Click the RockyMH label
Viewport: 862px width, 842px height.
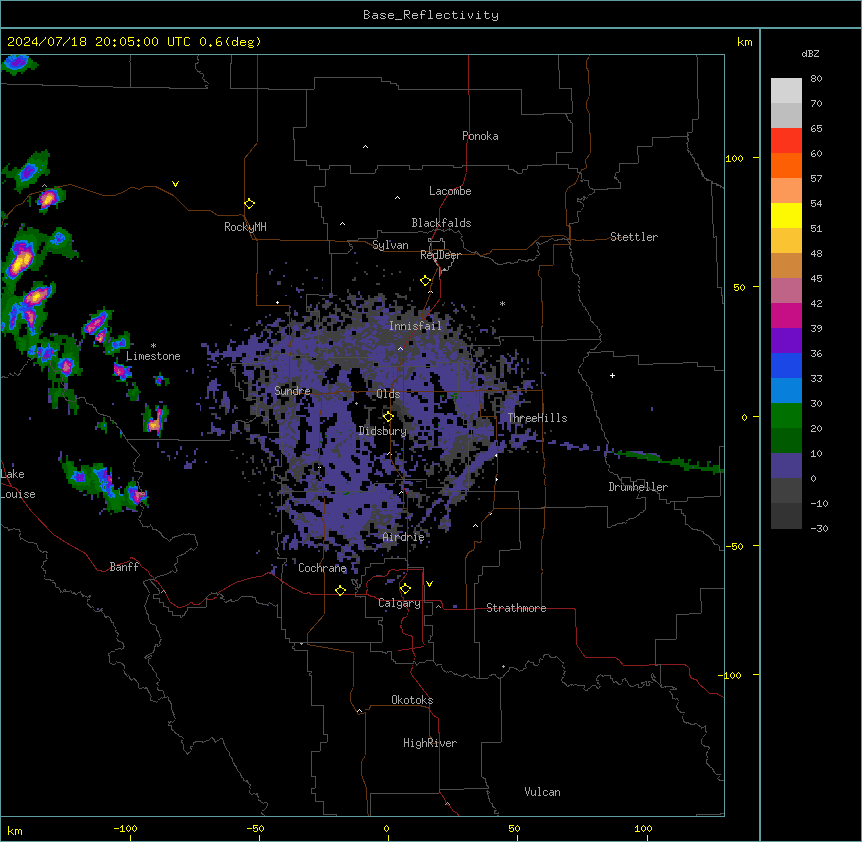[x=245, y=227]
